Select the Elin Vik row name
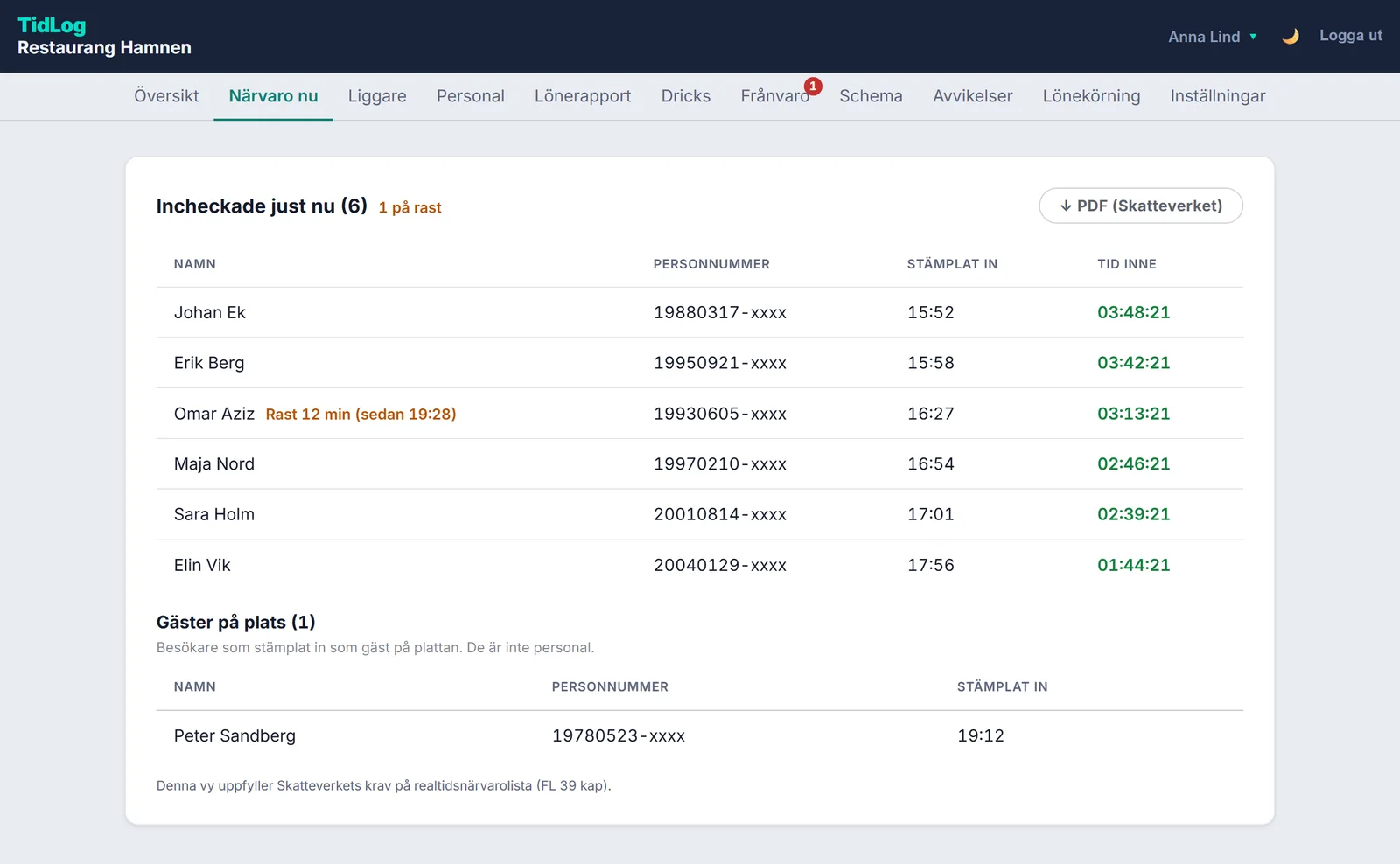This screenshot has height=864, width=1400. tap(202, 565)
